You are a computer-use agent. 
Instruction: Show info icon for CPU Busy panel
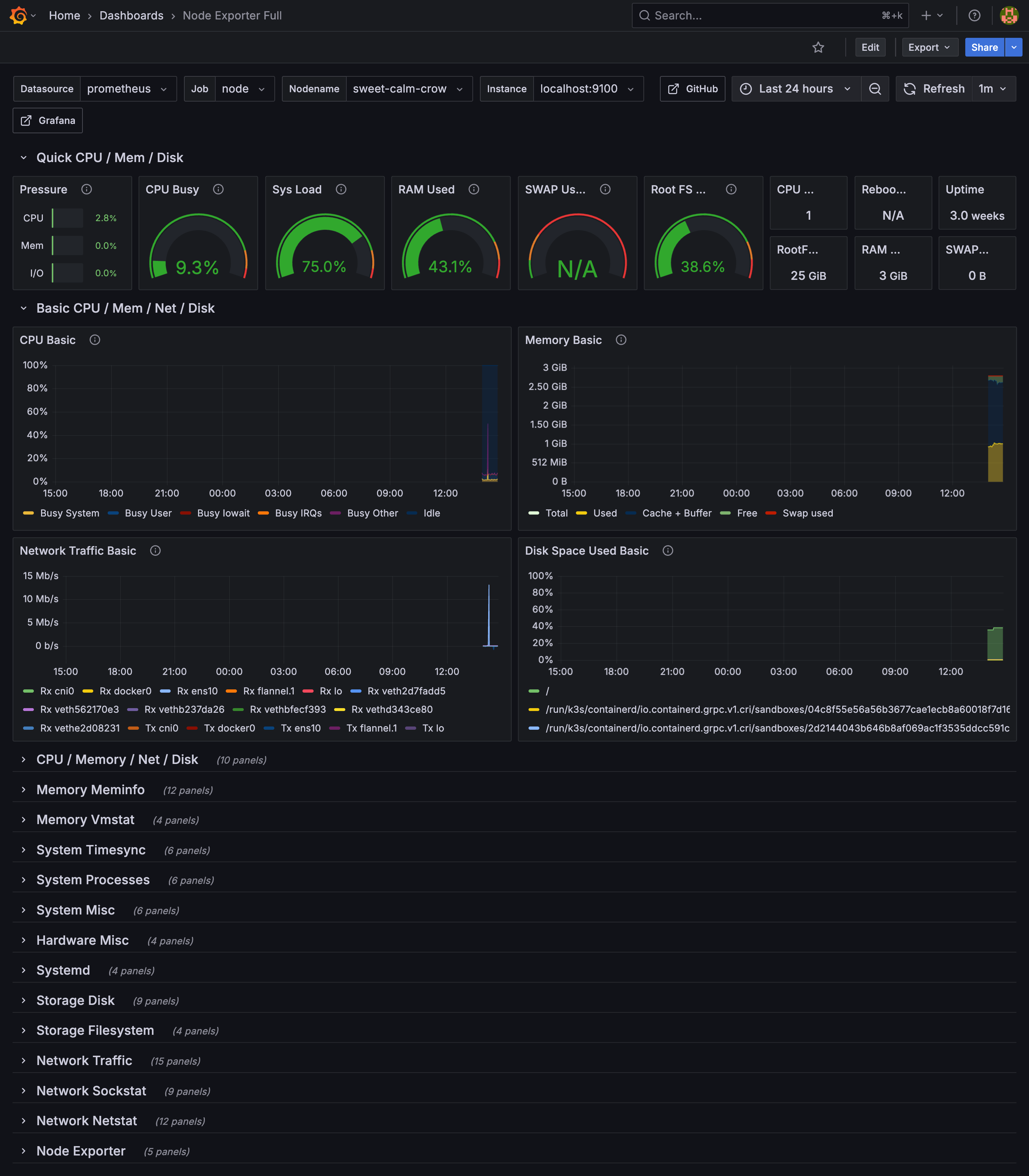click(x=218, y=189)
